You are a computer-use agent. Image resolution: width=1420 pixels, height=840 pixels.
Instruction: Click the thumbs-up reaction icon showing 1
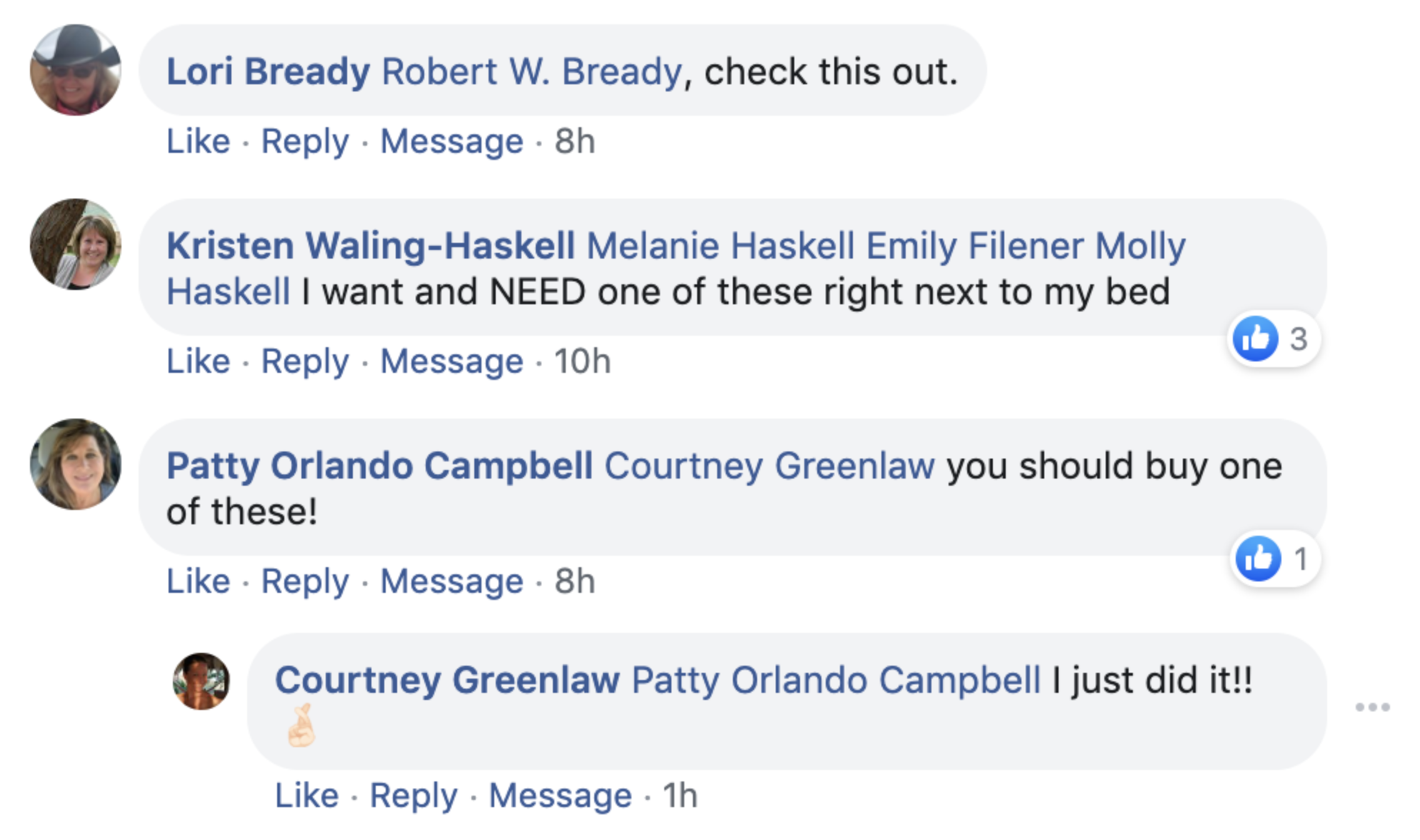point(1257,559)
